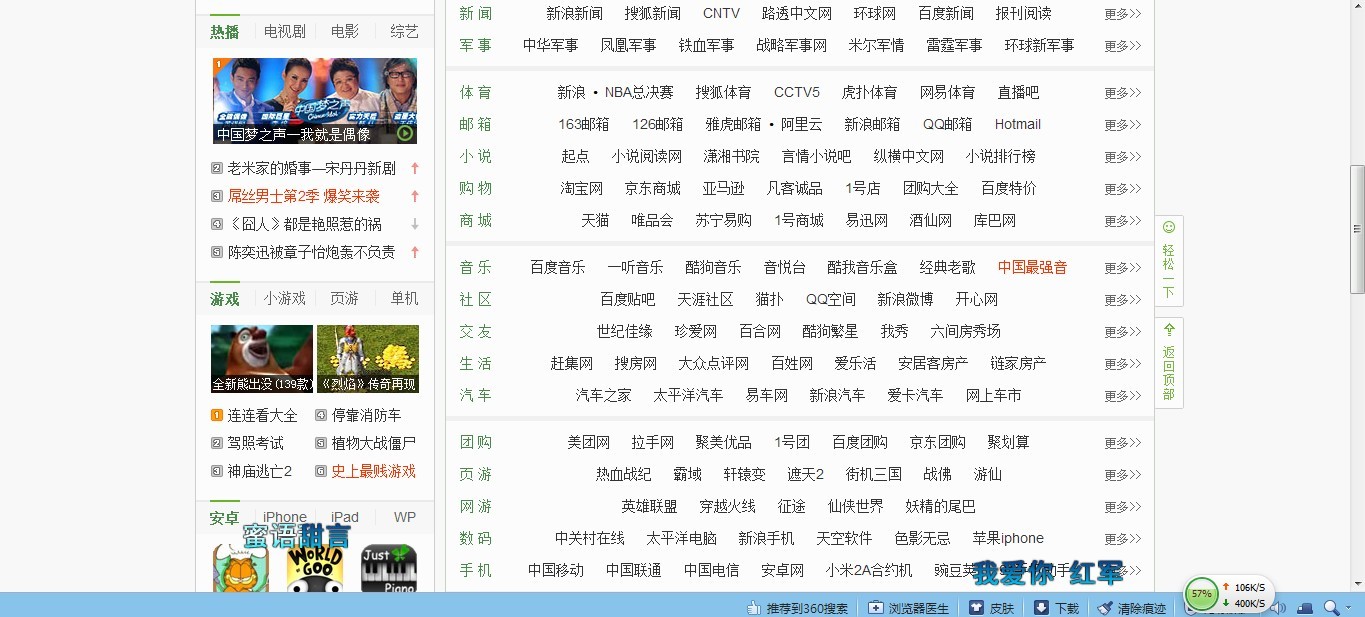Image resolution: width=1365 pixels, height=617 pixels.
Task: Switch to the 综艺 tab
Action: point(405,32)
